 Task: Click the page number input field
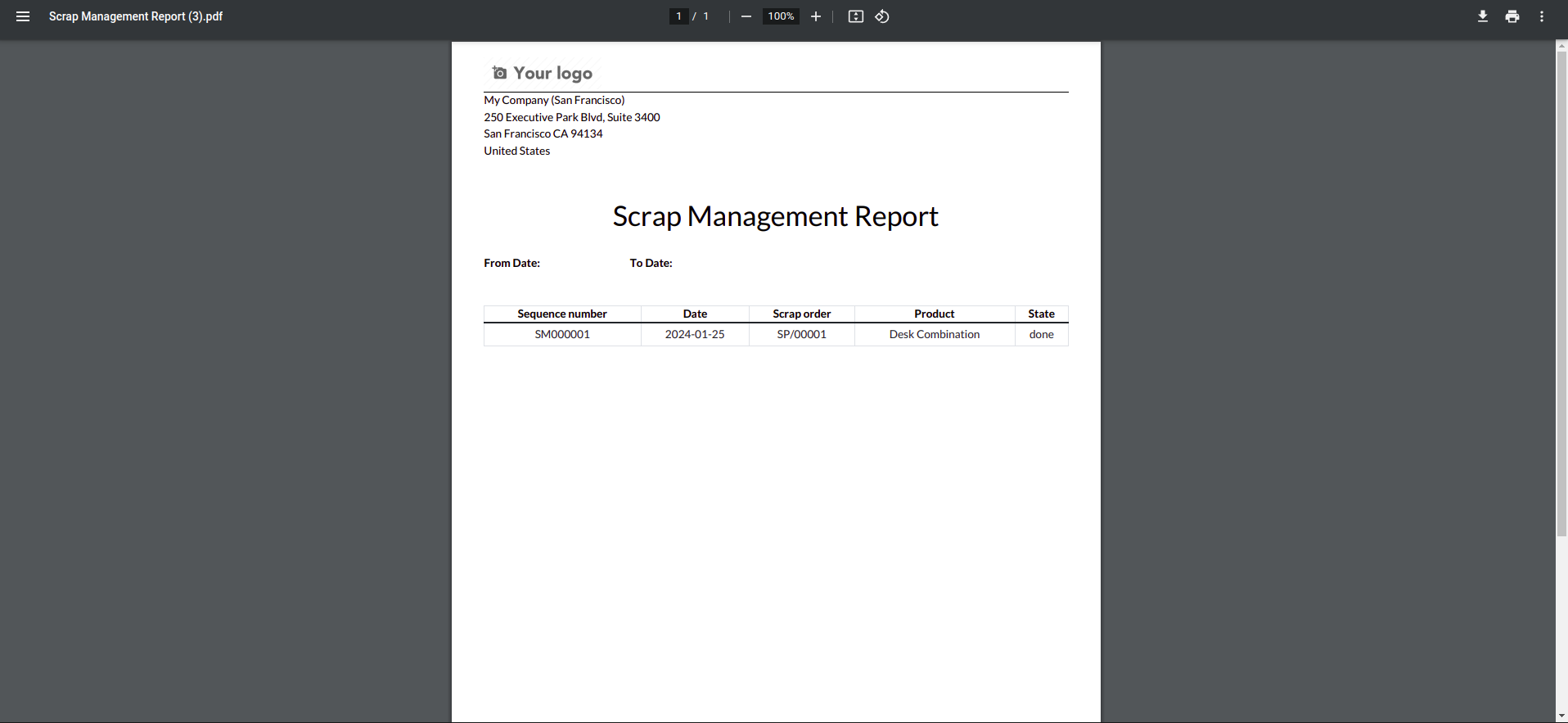[x=678, y=16]
